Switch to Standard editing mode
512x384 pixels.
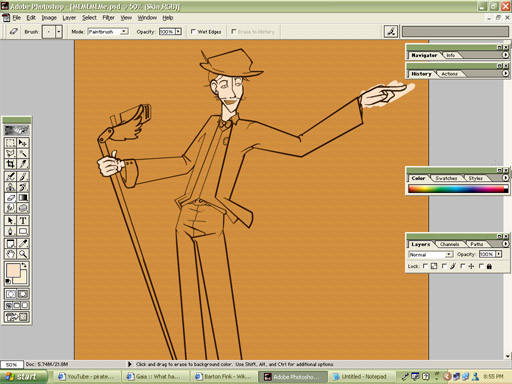point(10,294)
